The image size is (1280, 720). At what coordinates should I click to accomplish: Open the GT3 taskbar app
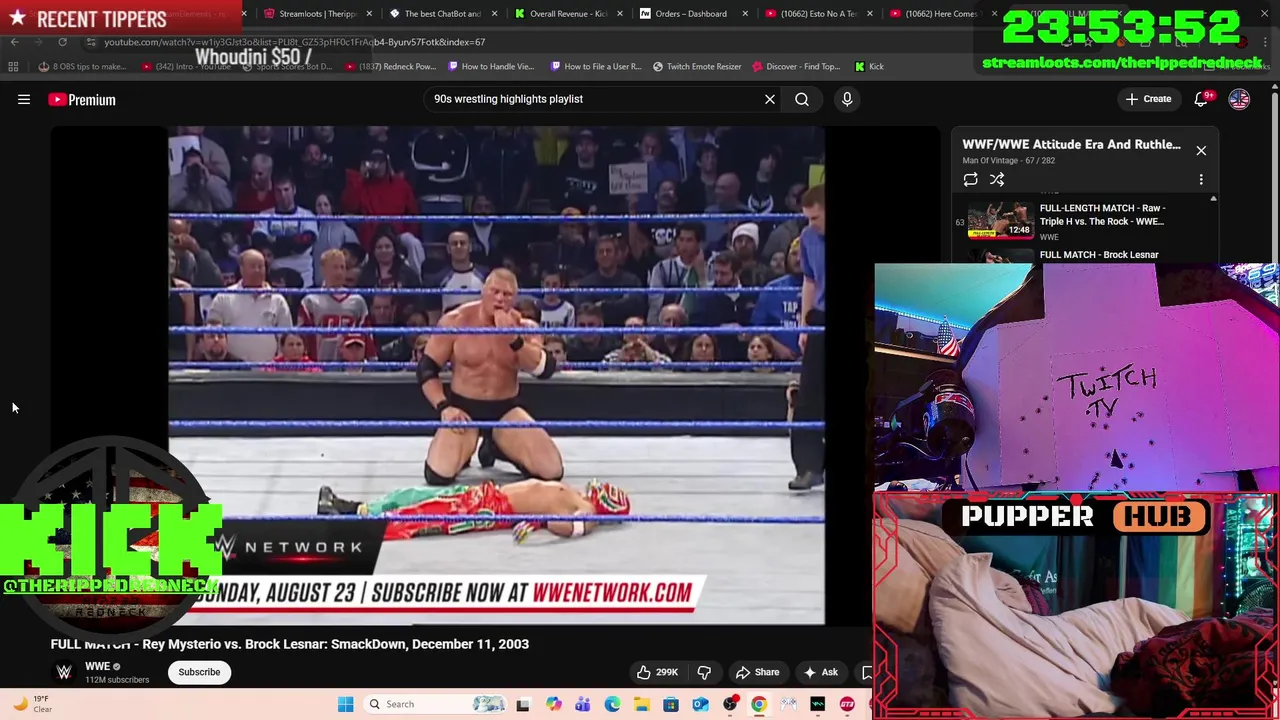(x=847, y=704)
